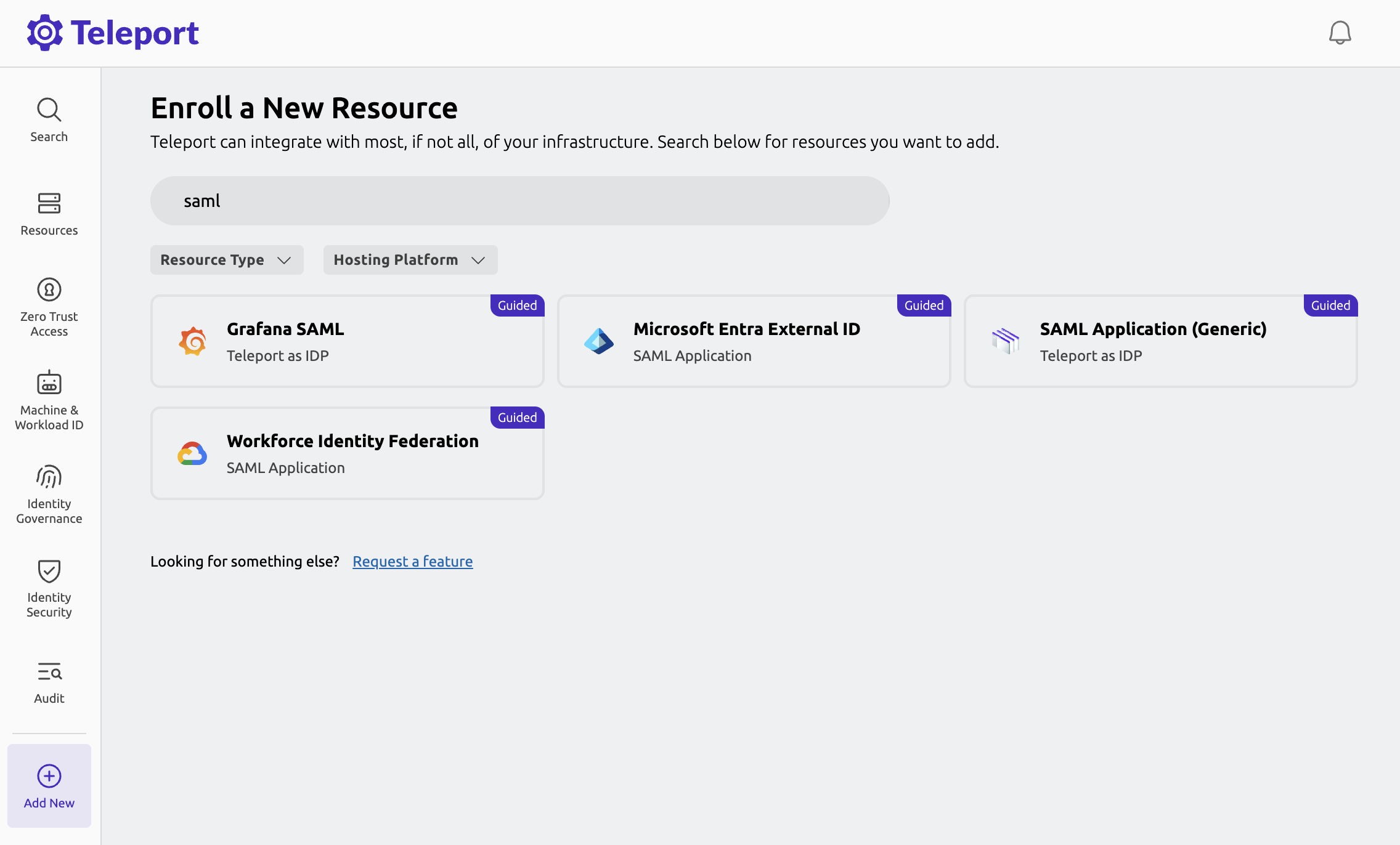The image size is (1400, 845).
Task: Click the Teleport logo
Action: tap(113, 32)
